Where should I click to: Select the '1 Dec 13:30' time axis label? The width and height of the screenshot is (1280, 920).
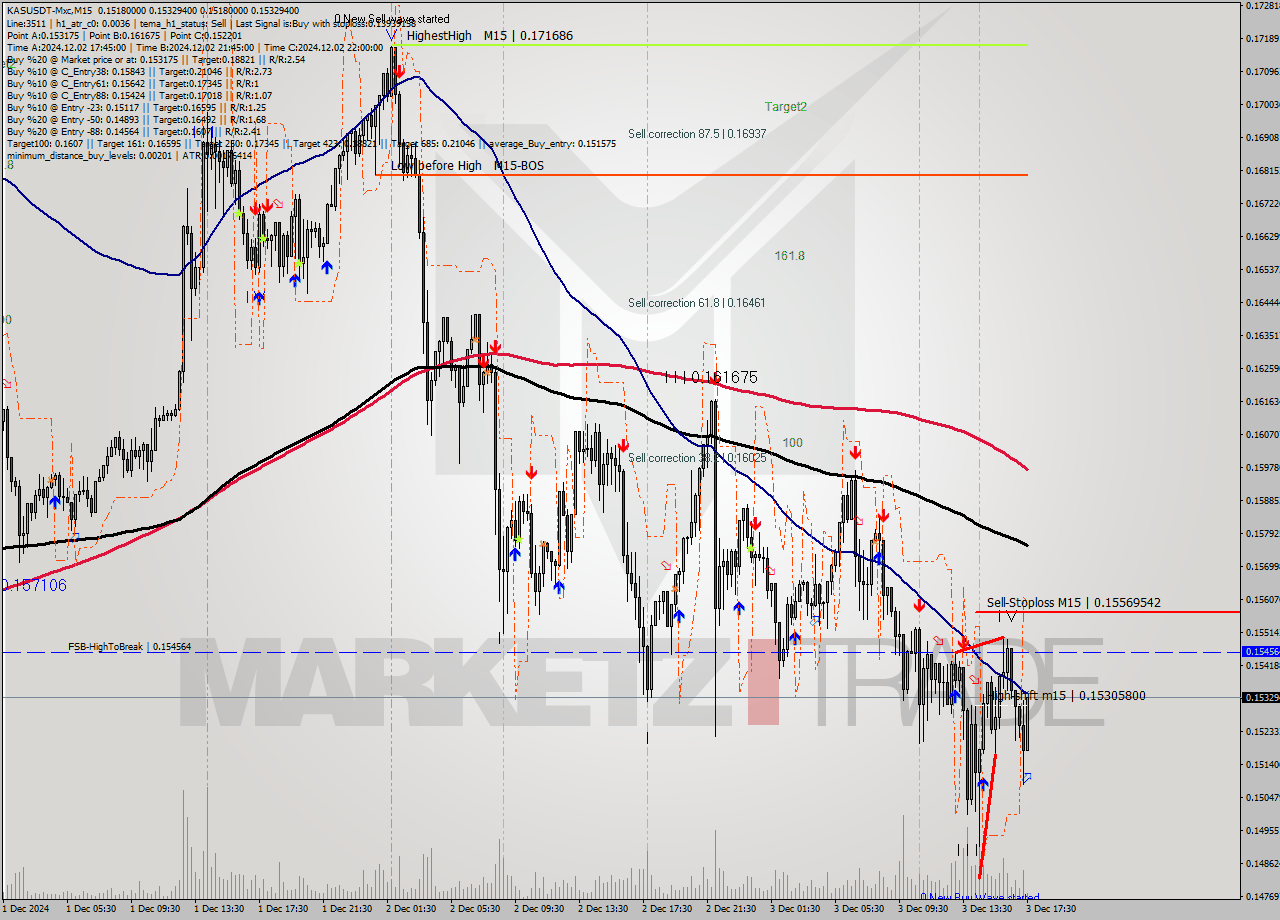click(219, 909)
